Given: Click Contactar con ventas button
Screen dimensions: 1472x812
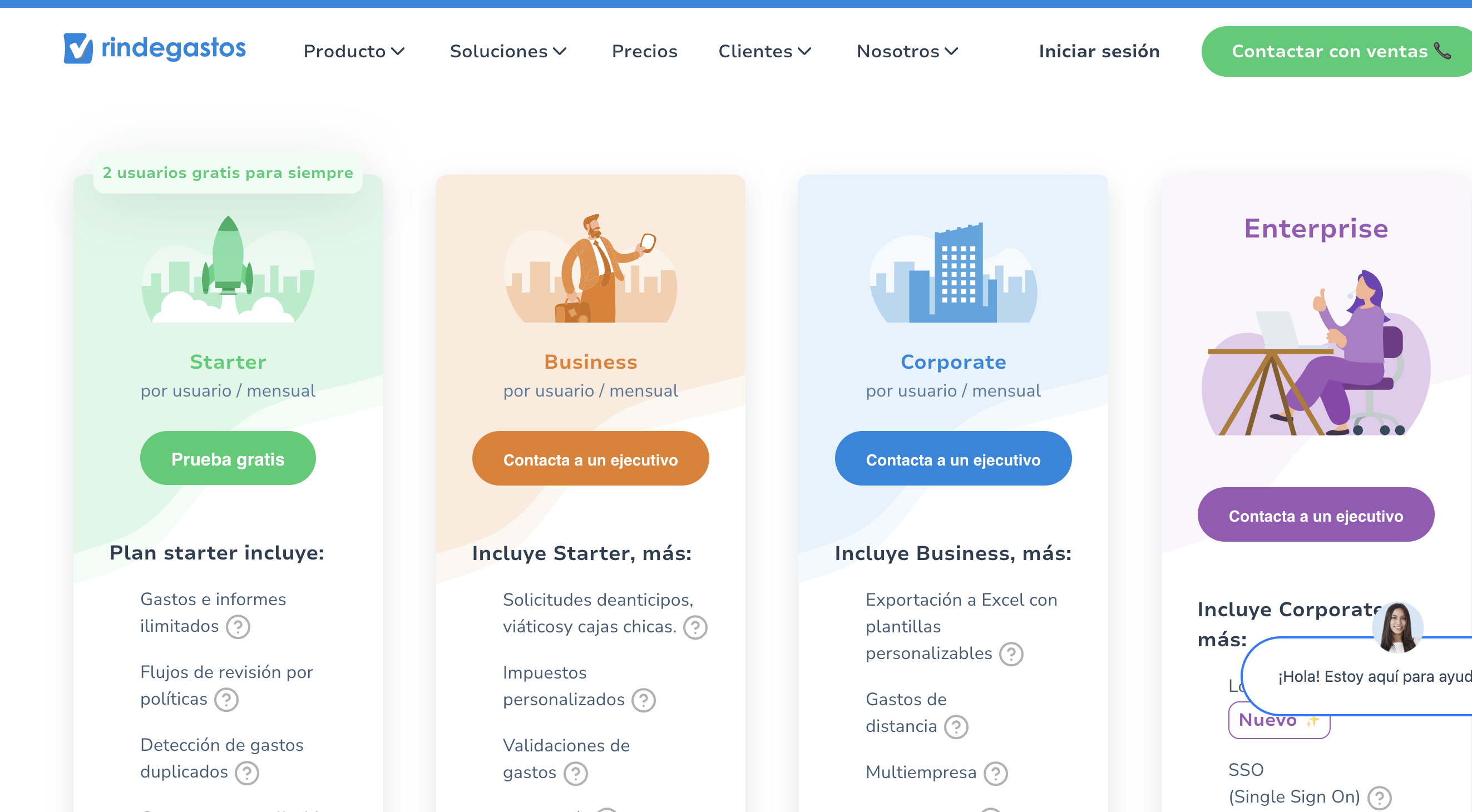Looking at the screenshot, I should (1337, 51).
